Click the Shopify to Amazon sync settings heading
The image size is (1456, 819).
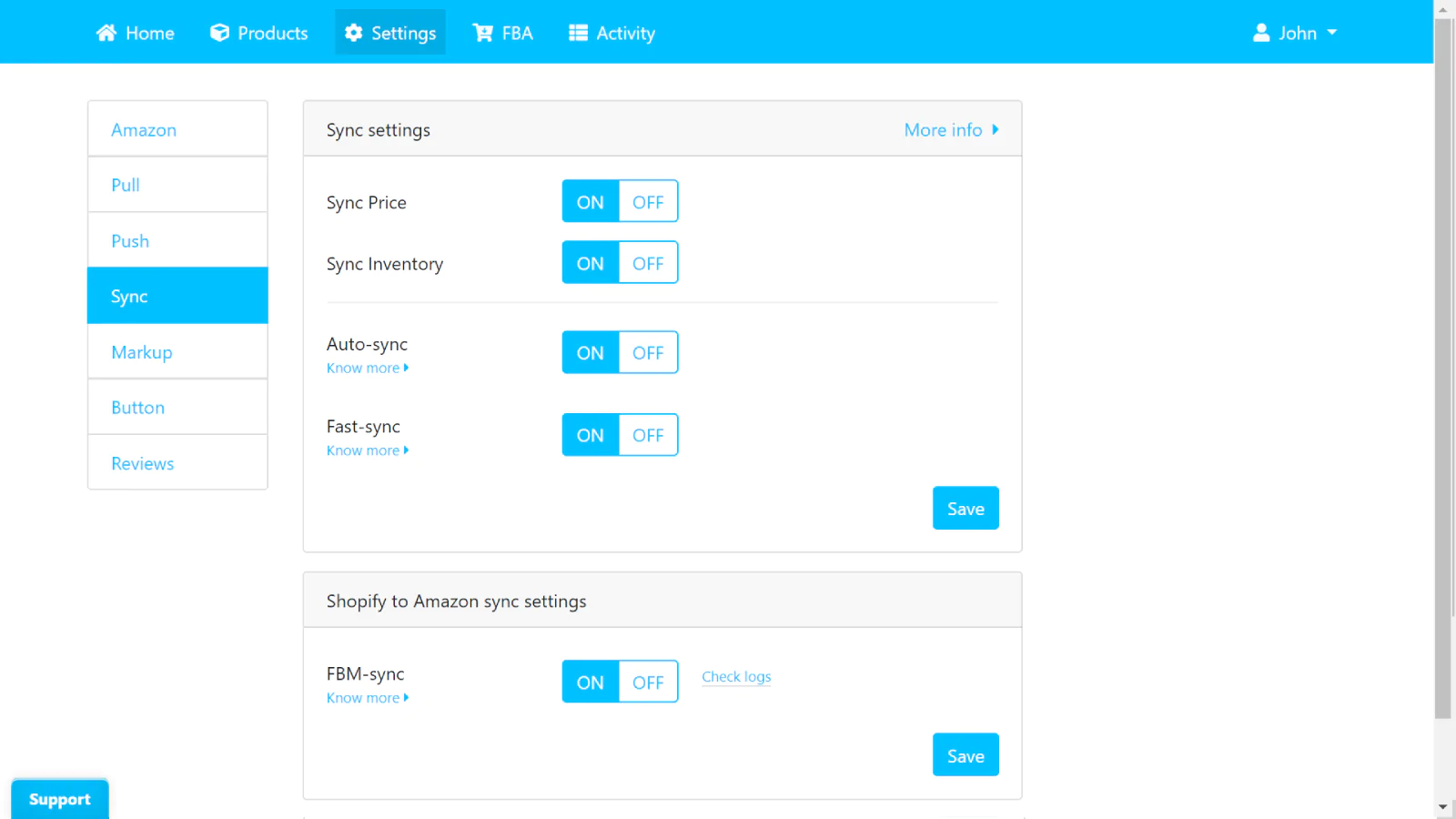[456, 602]
